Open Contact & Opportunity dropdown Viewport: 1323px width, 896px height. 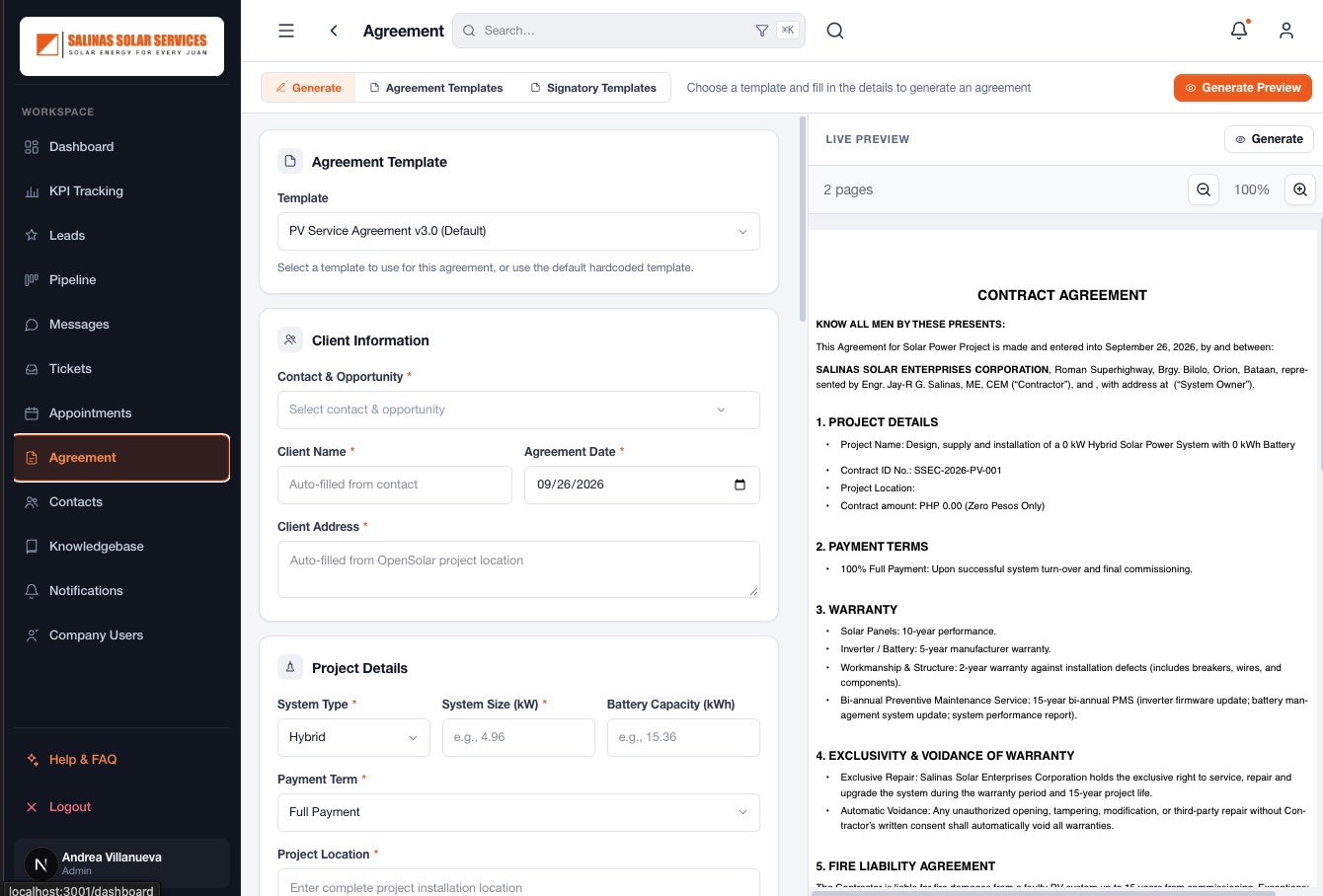[x=518, y=410]
